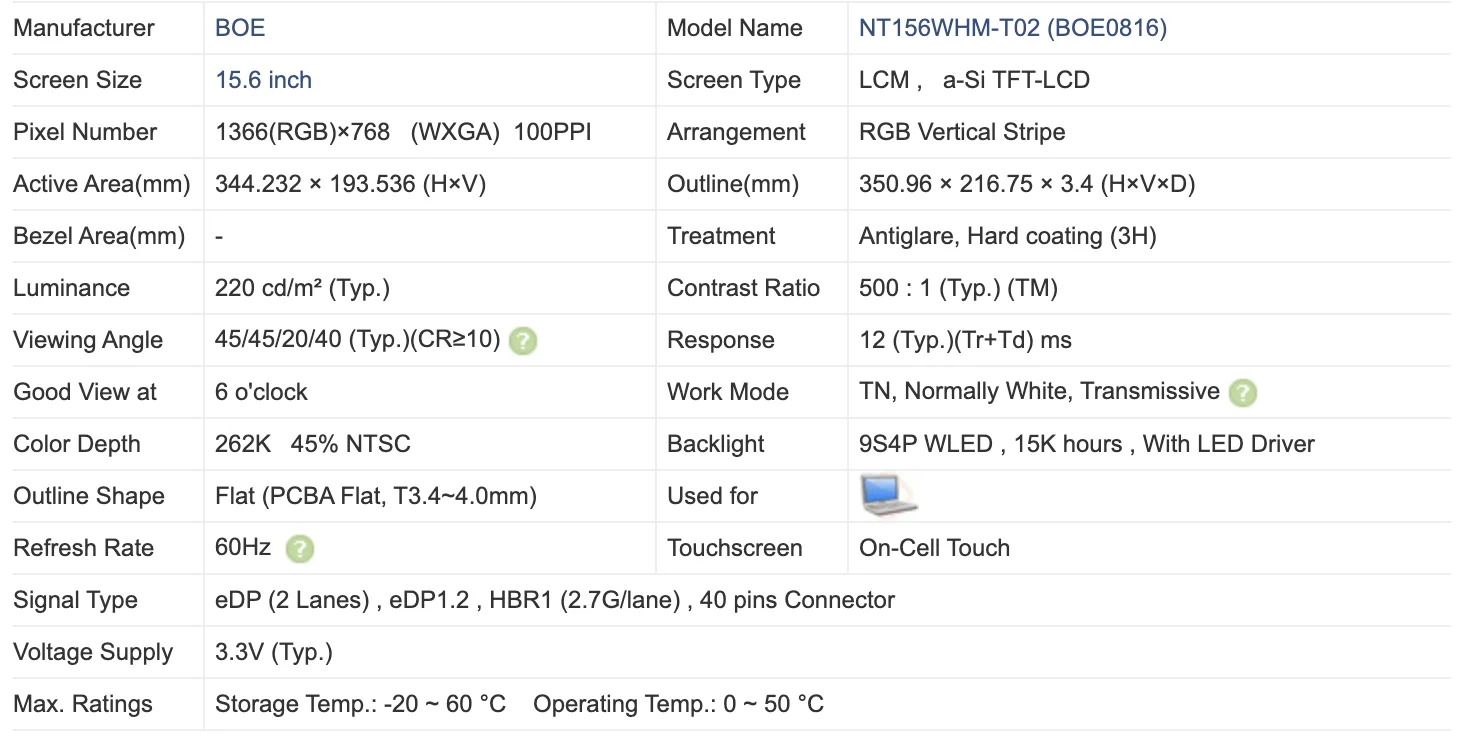Image resolution: width=1460 pixels, height=736 pixels.
Task: Click the "Screen Type" row label
Action: click(x=734, y=80)
